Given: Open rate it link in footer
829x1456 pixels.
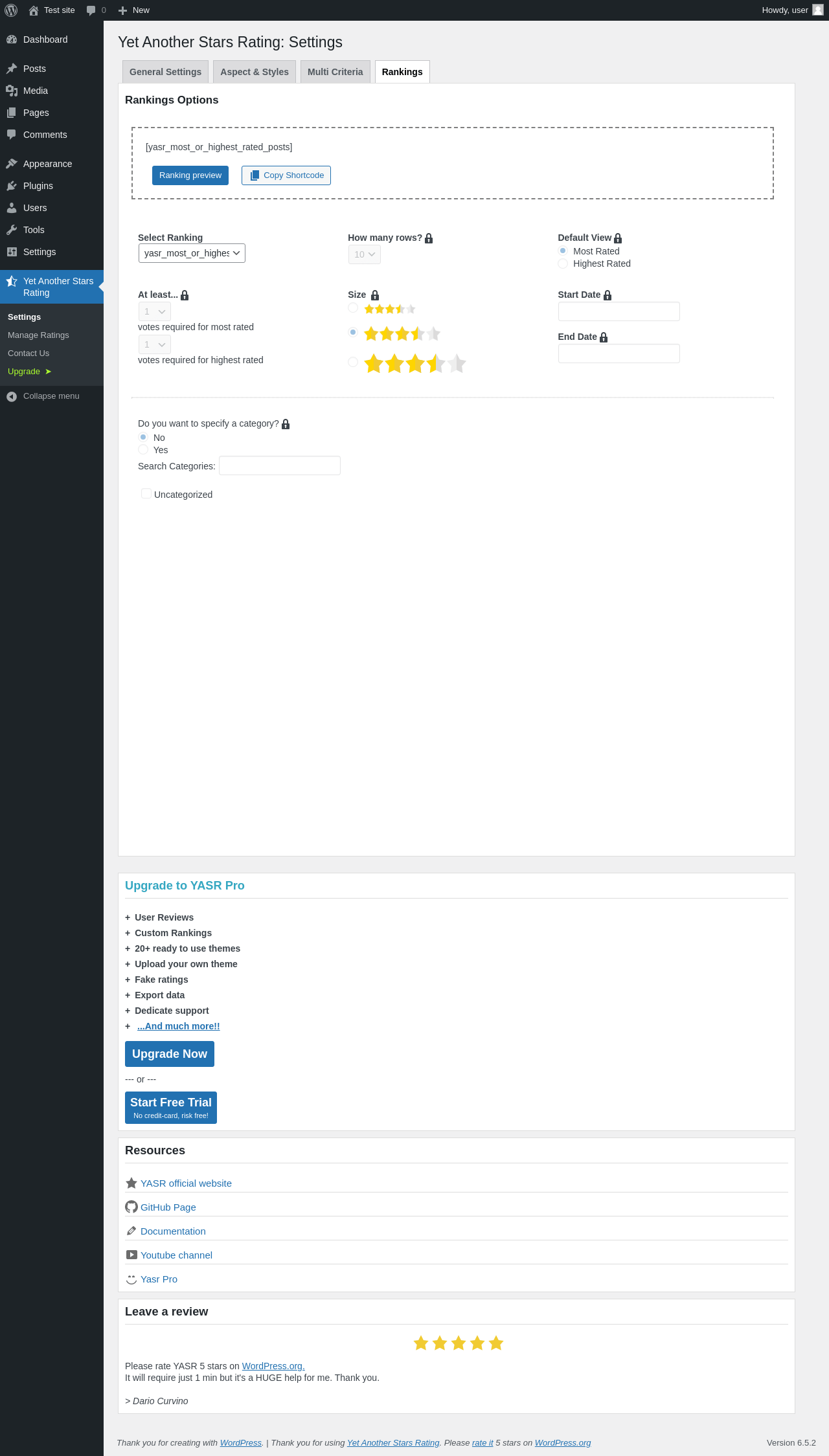Looking at the screenshot, I should tap(483, 1443).
